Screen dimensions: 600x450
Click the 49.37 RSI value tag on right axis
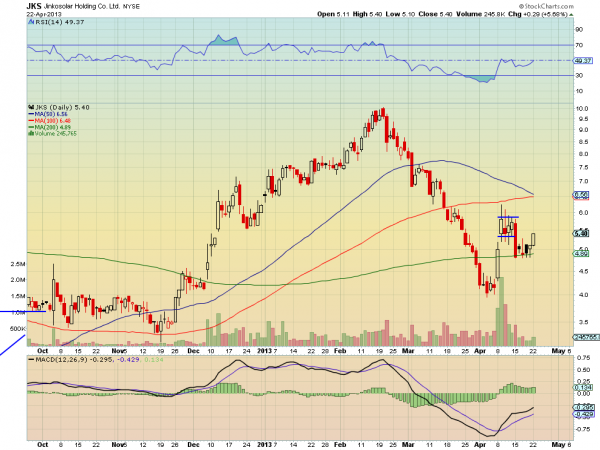click(x=583, y=60)
